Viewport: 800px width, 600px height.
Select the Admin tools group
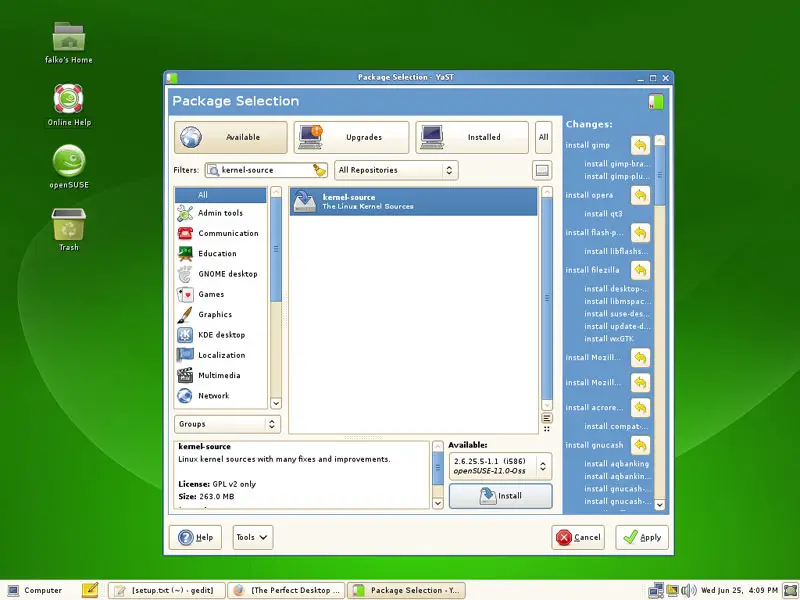[220, 213]
